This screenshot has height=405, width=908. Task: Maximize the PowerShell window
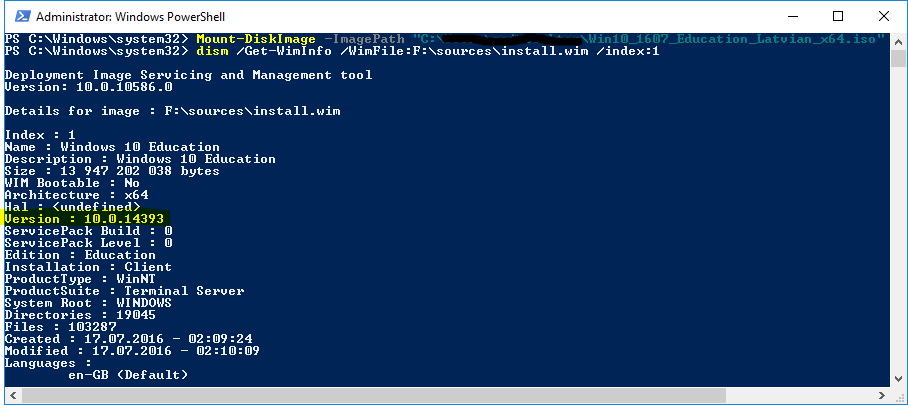(x=833, y=17)
